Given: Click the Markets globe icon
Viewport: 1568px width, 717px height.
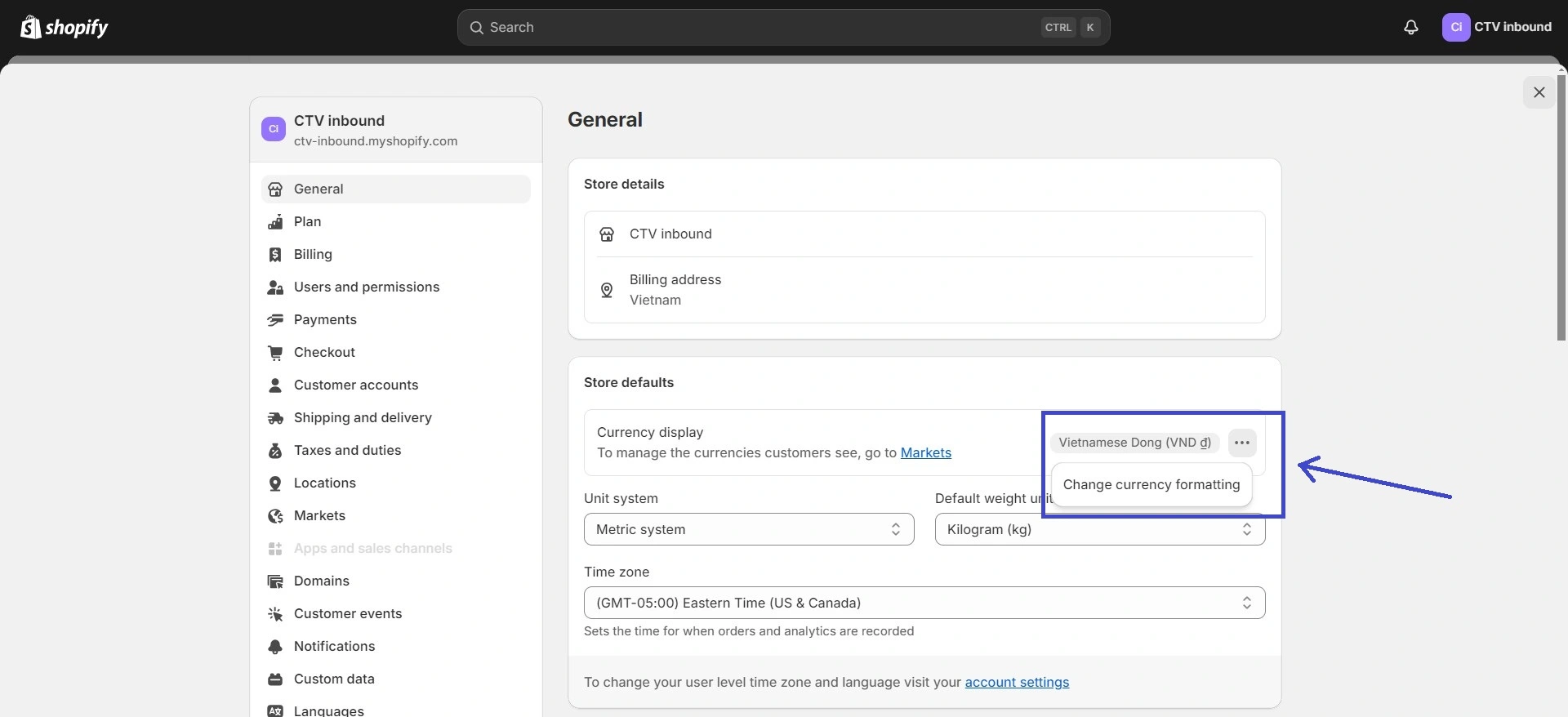Looking at the screenshot, I should coord(275,516).
